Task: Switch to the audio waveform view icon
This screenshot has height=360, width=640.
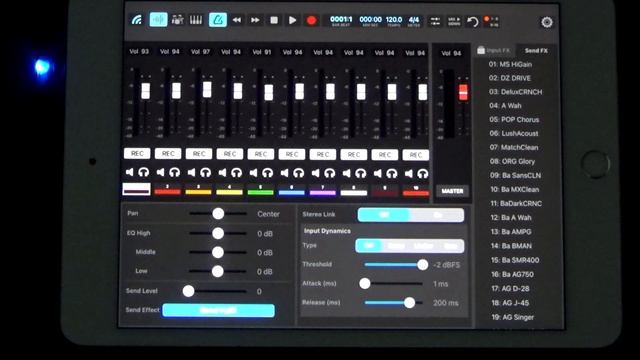Action: pos(158,20)
